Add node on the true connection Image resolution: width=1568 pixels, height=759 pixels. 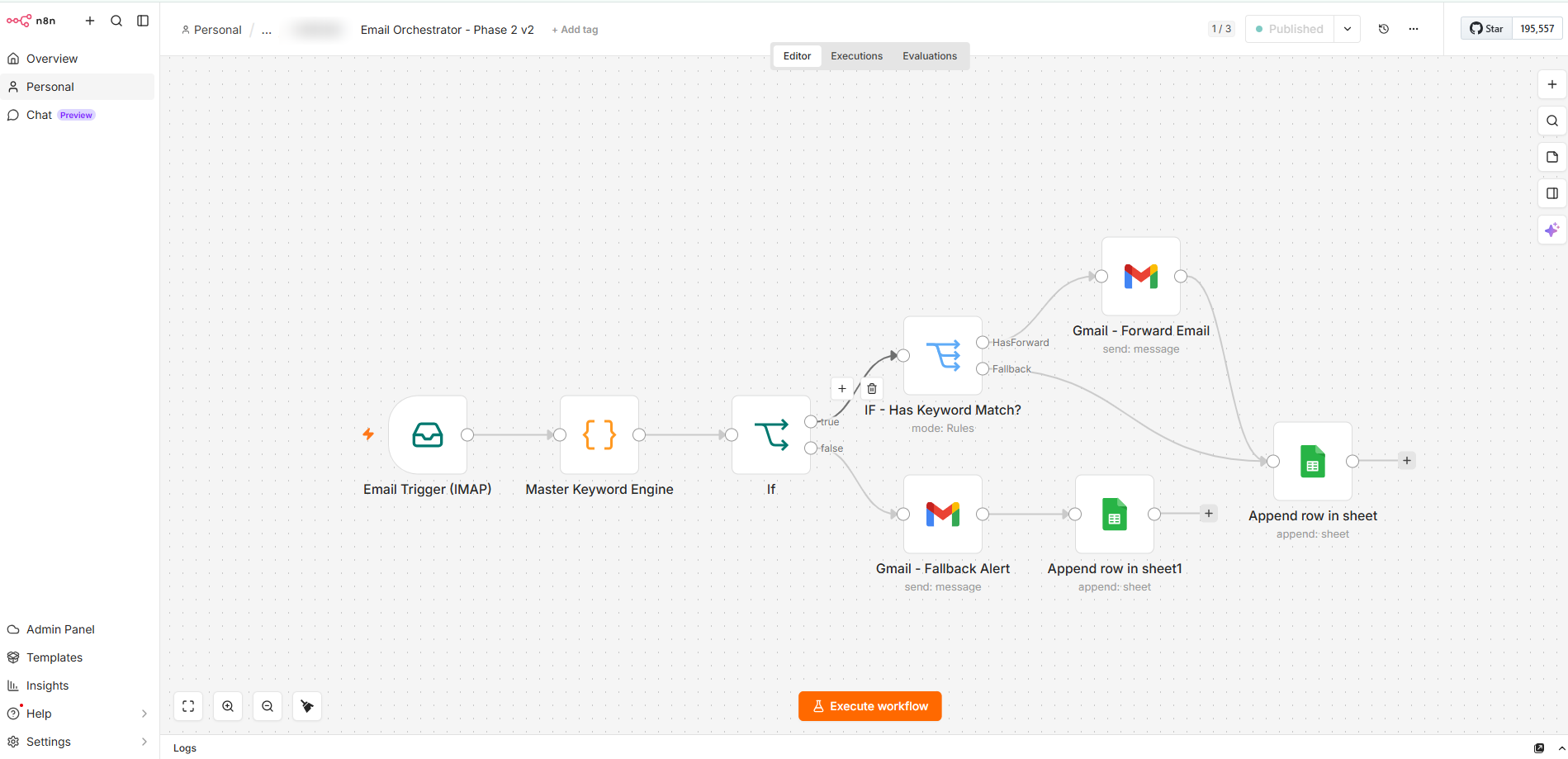841,388
